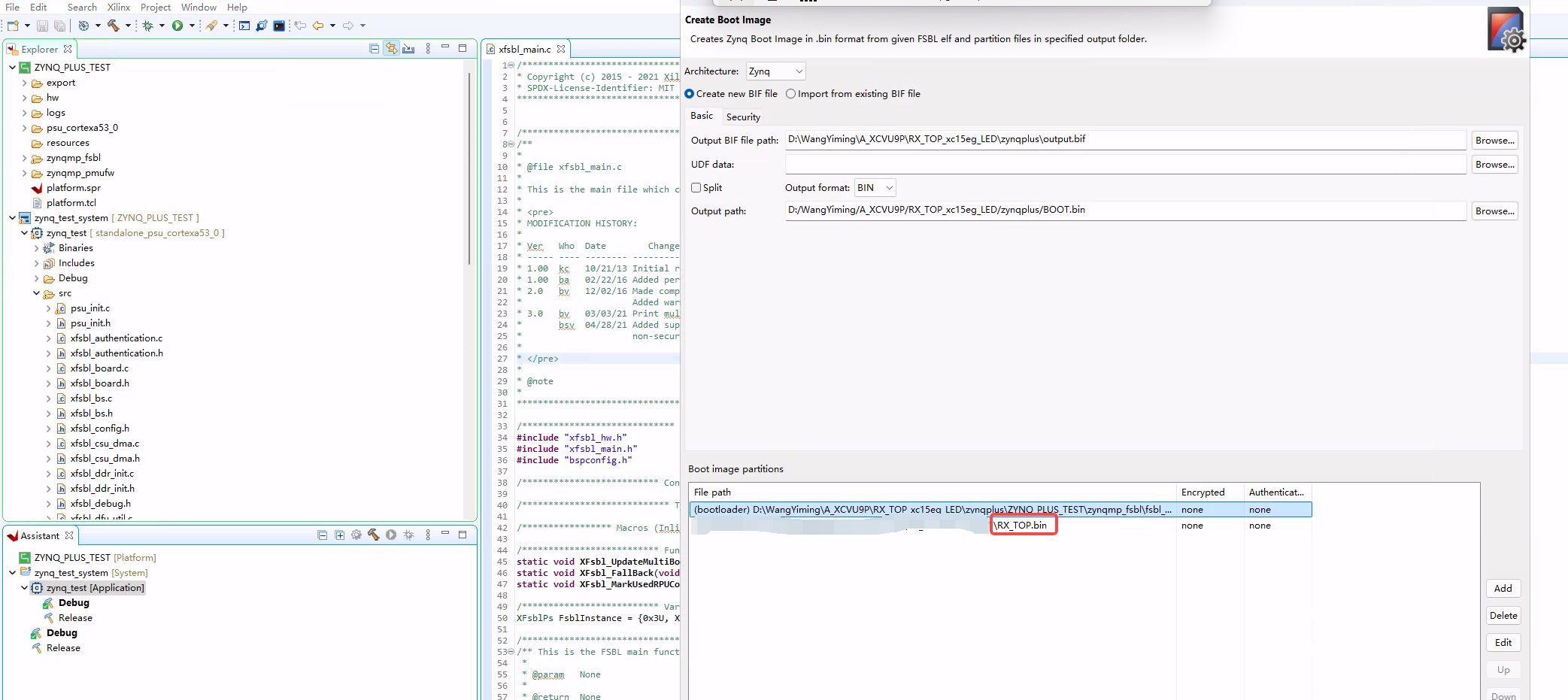Open the Project menu
The image size is (1568, 700).
pyautogui.click(x=156, y=7)
